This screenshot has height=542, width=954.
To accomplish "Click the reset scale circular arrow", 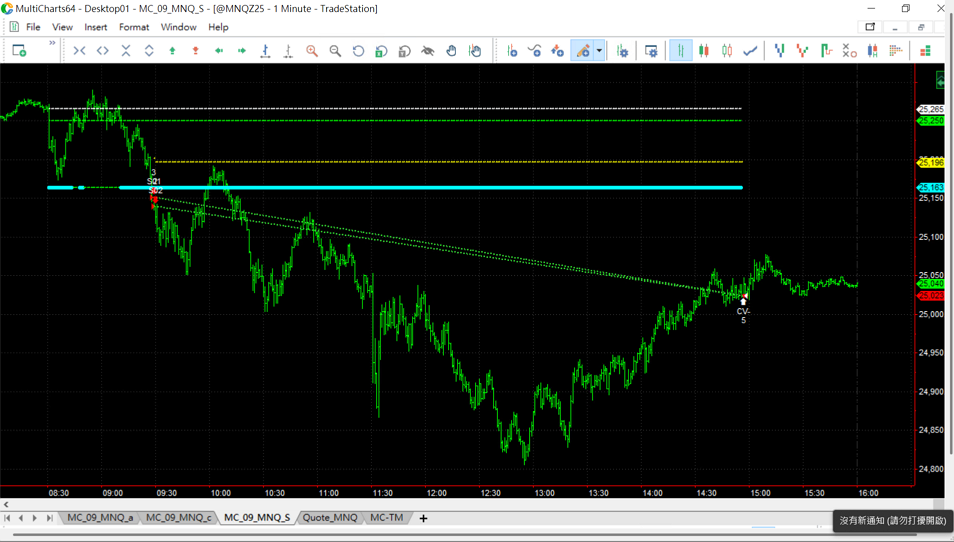I will tap(358, 51).
